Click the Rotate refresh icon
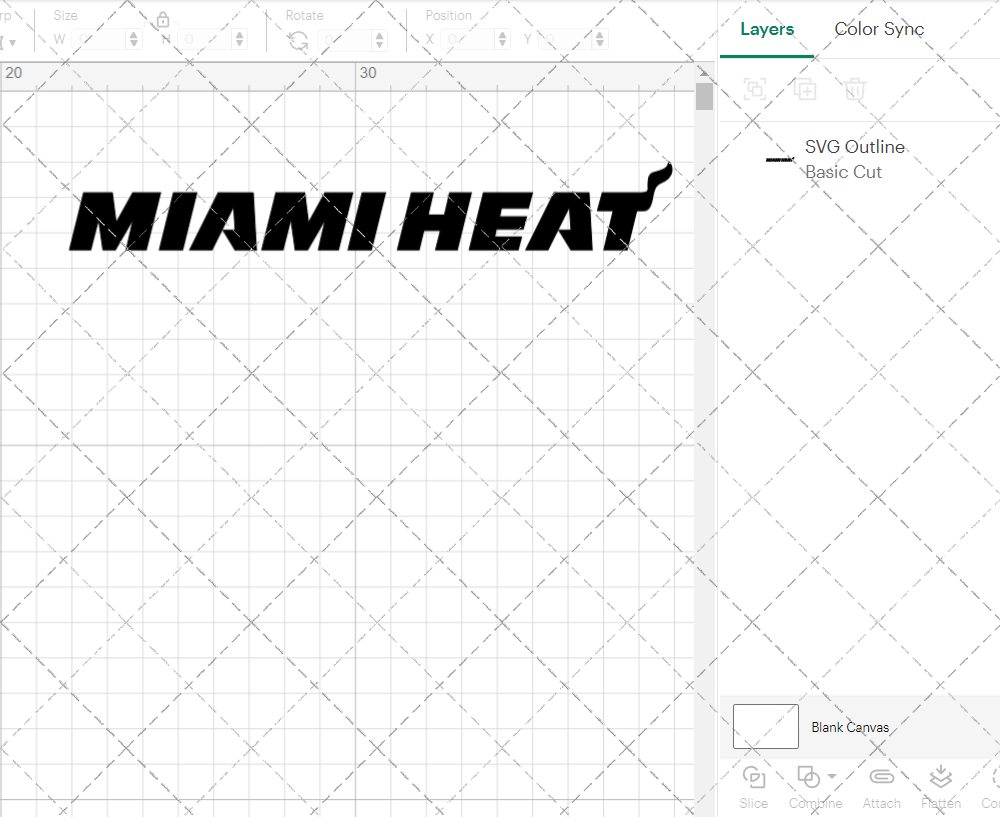1000x817 pixels. pyautogui.click(x=297, y=39)
